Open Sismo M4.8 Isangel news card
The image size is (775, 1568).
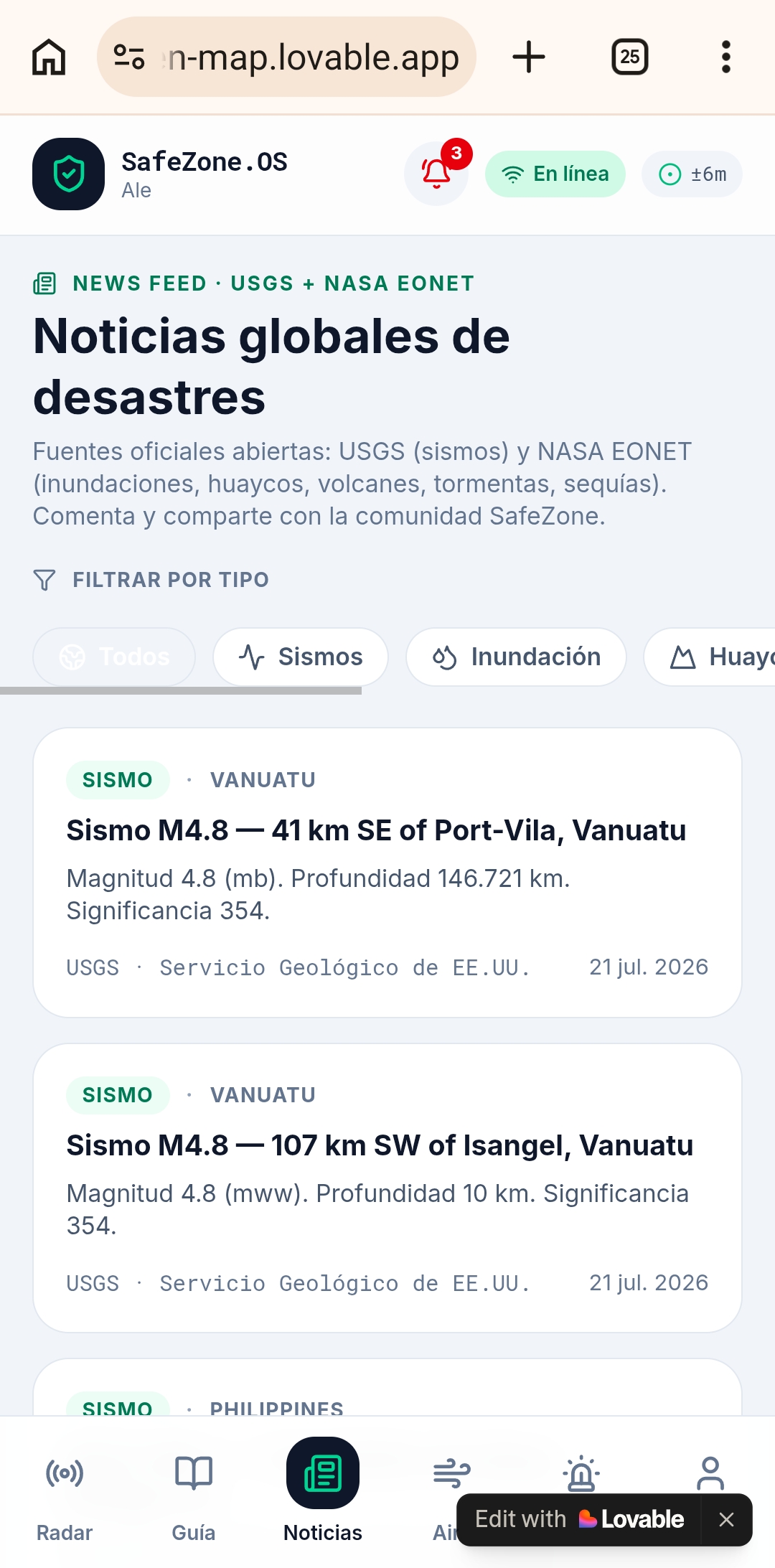tap(387, 1188)
